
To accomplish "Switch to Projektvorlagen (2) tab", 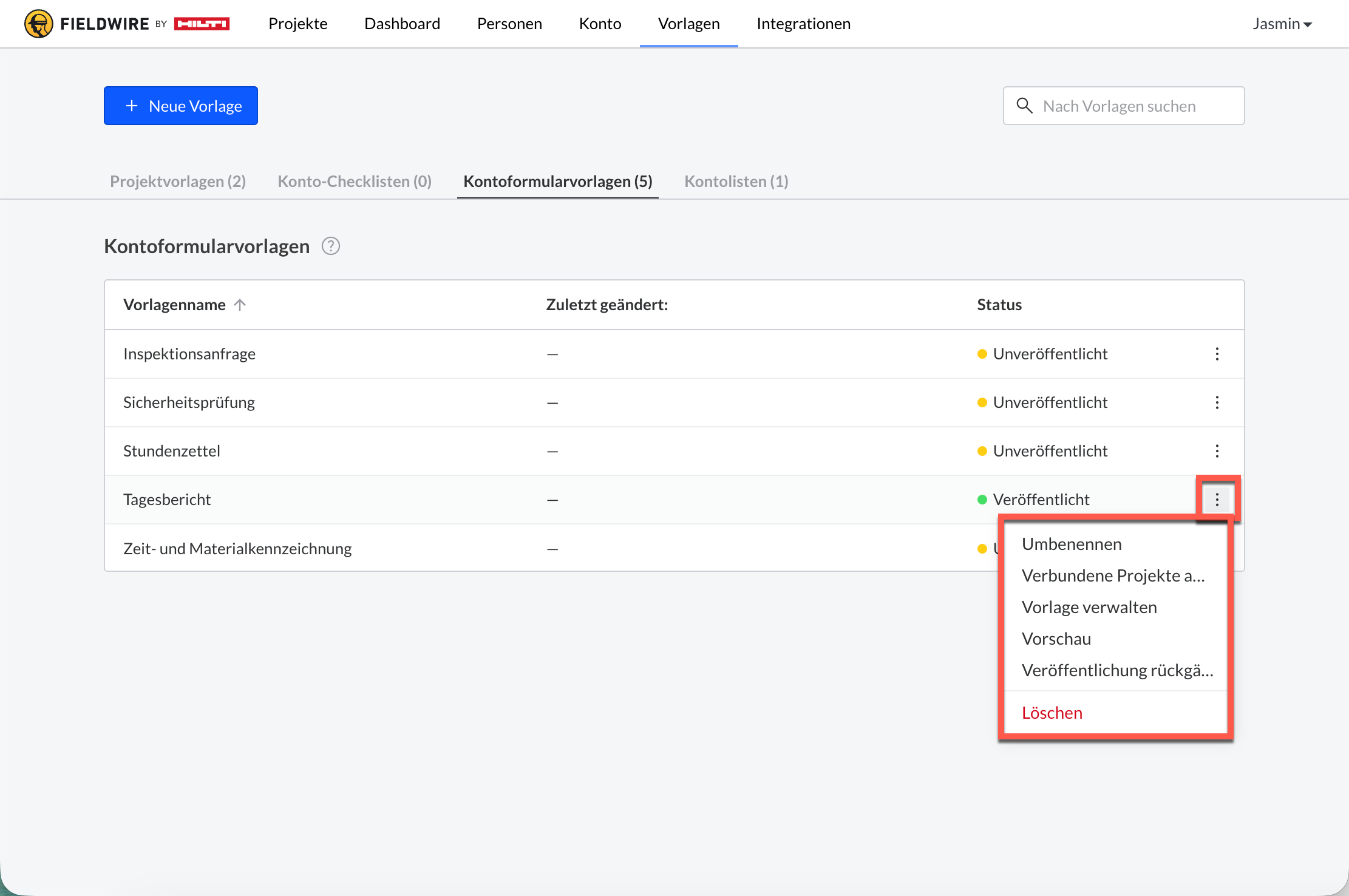I will coord(178,181).
